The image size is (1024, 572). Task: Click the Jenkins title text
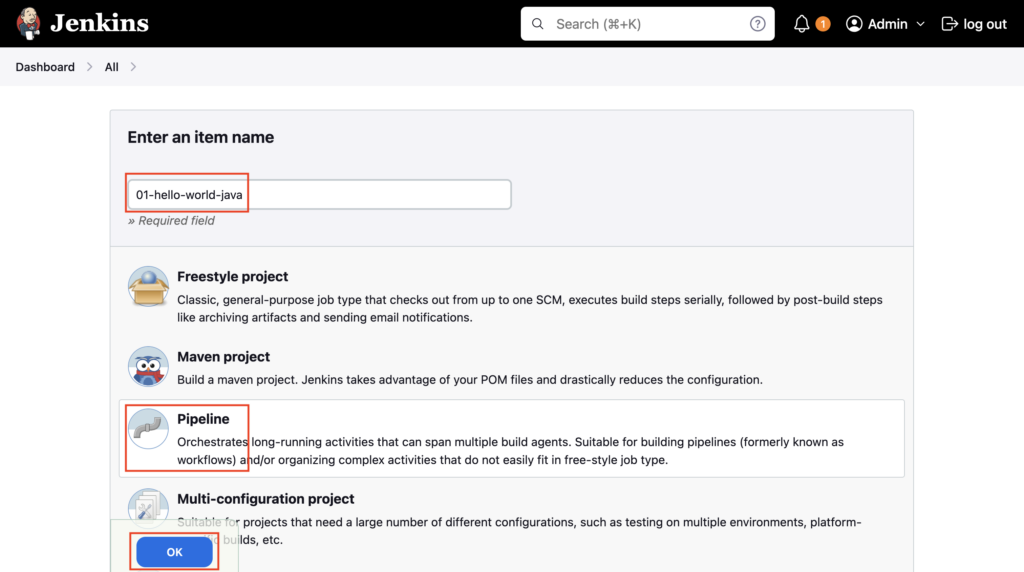pos(99,24)
